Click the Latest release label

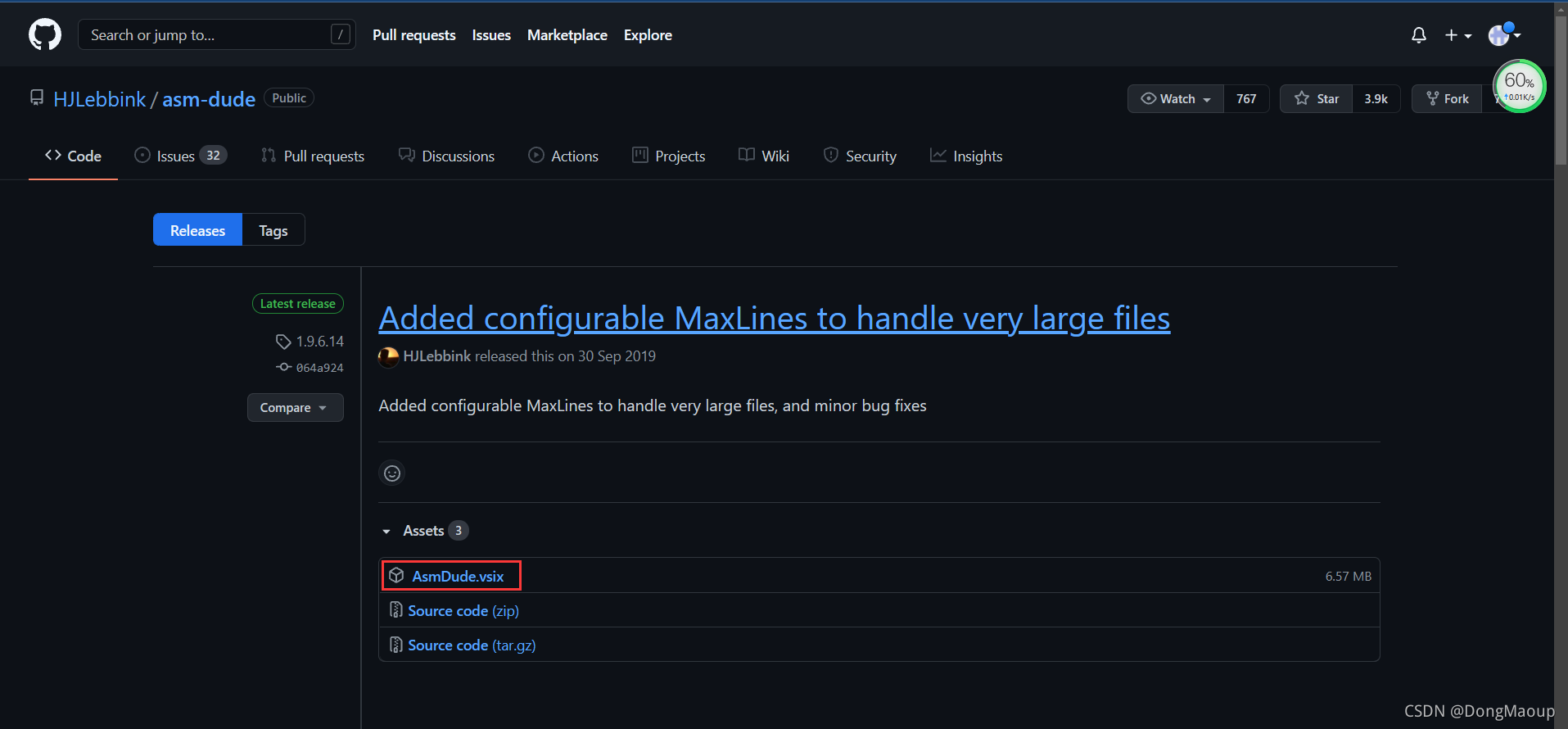298,303
